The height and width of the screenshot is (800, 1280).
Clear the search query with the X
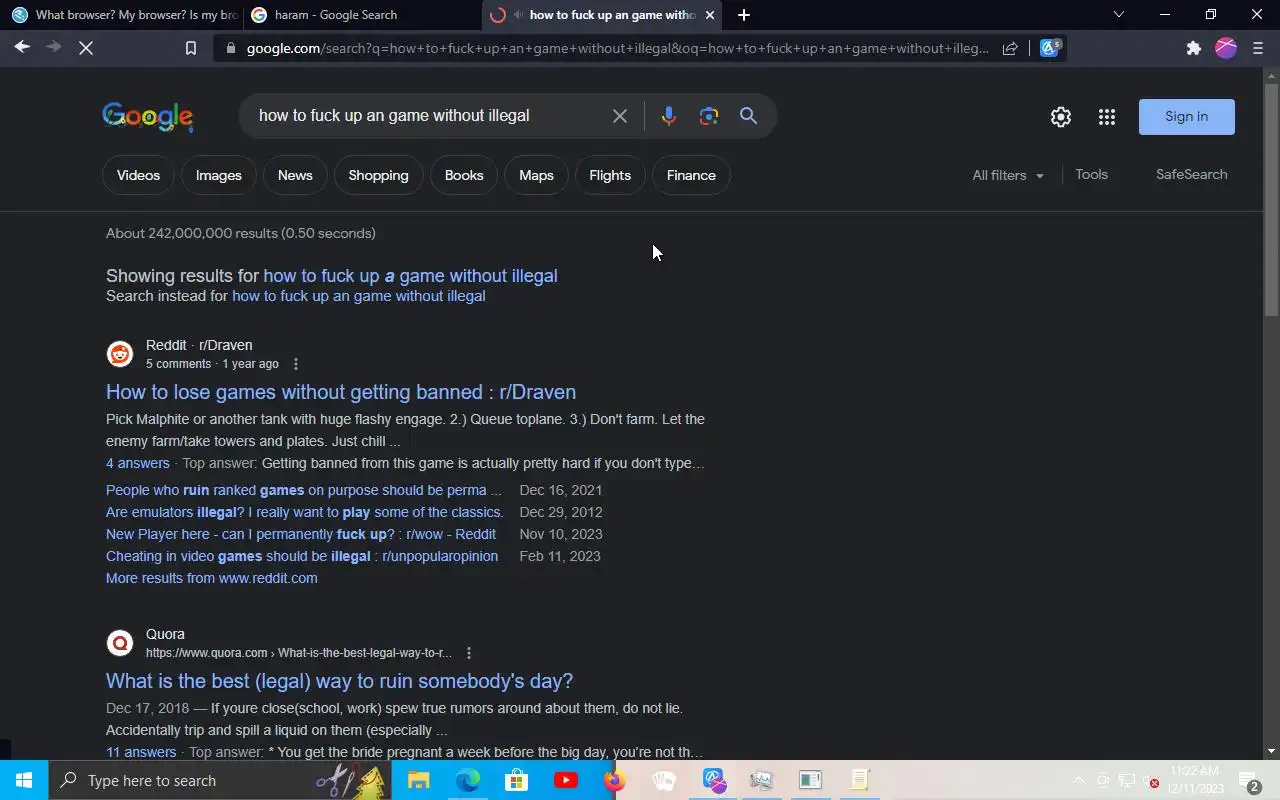point(620,116)
